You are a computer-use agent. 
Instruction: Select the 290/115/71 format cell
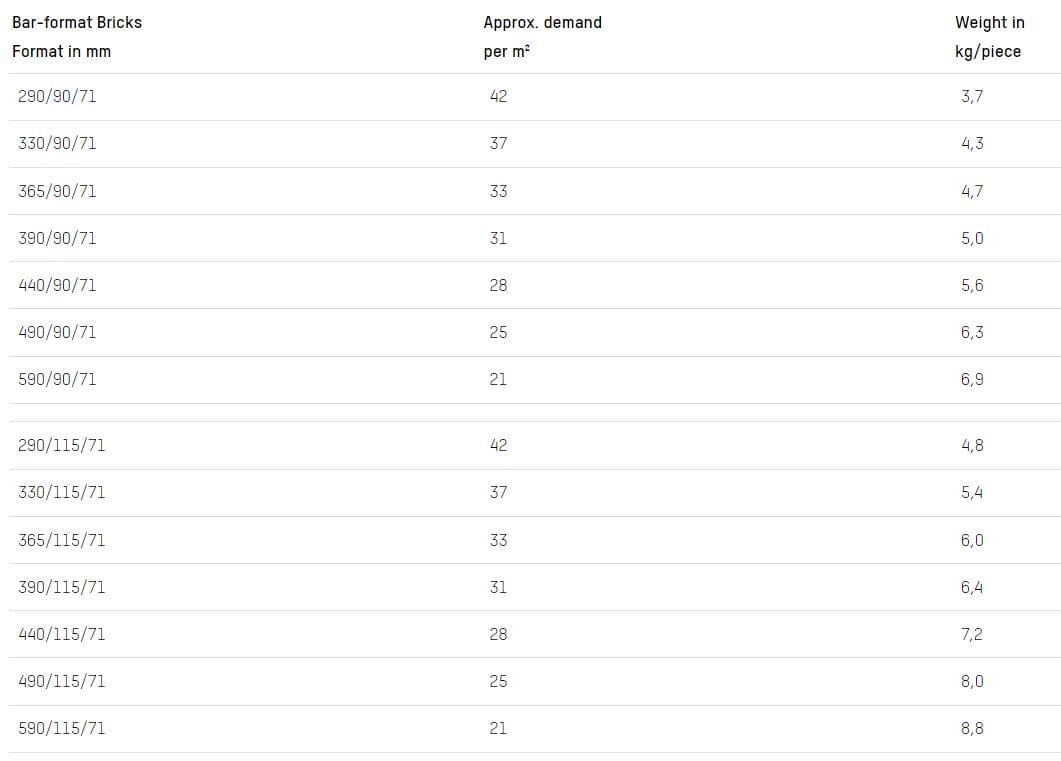click(61, 445)
